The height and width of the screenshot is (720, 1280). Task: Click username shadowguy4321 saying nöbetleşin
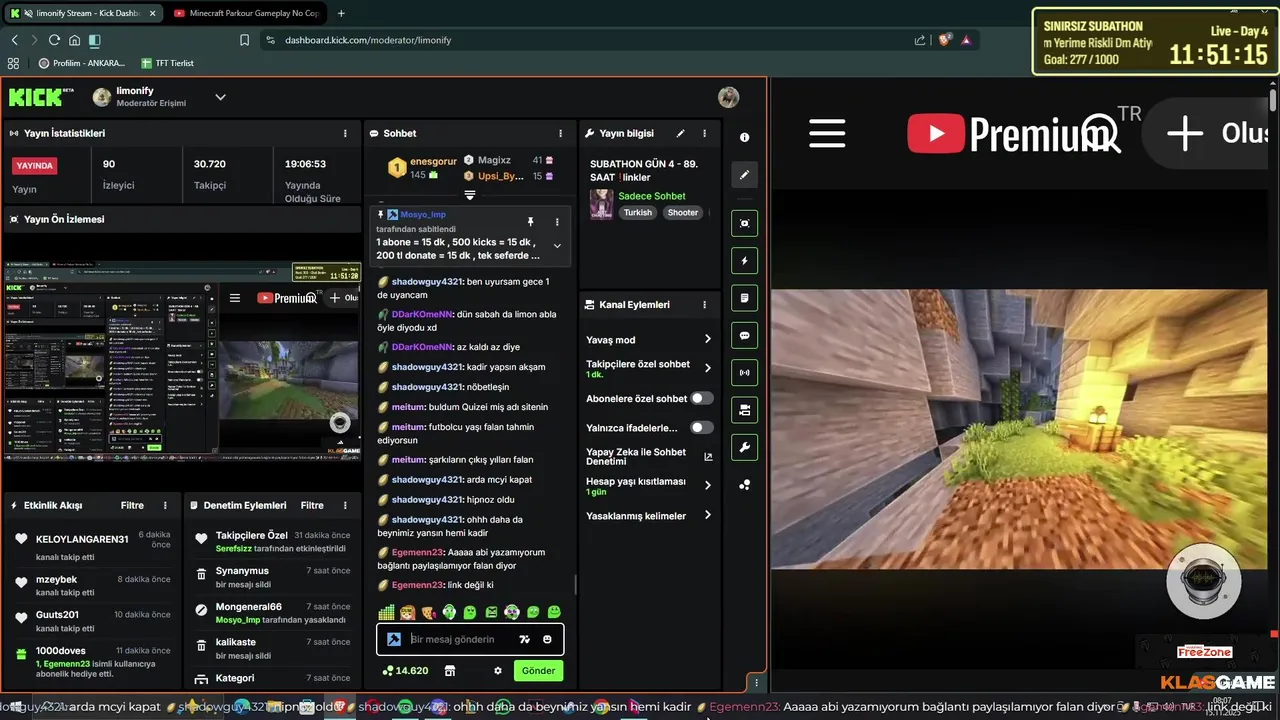[427, 387]
